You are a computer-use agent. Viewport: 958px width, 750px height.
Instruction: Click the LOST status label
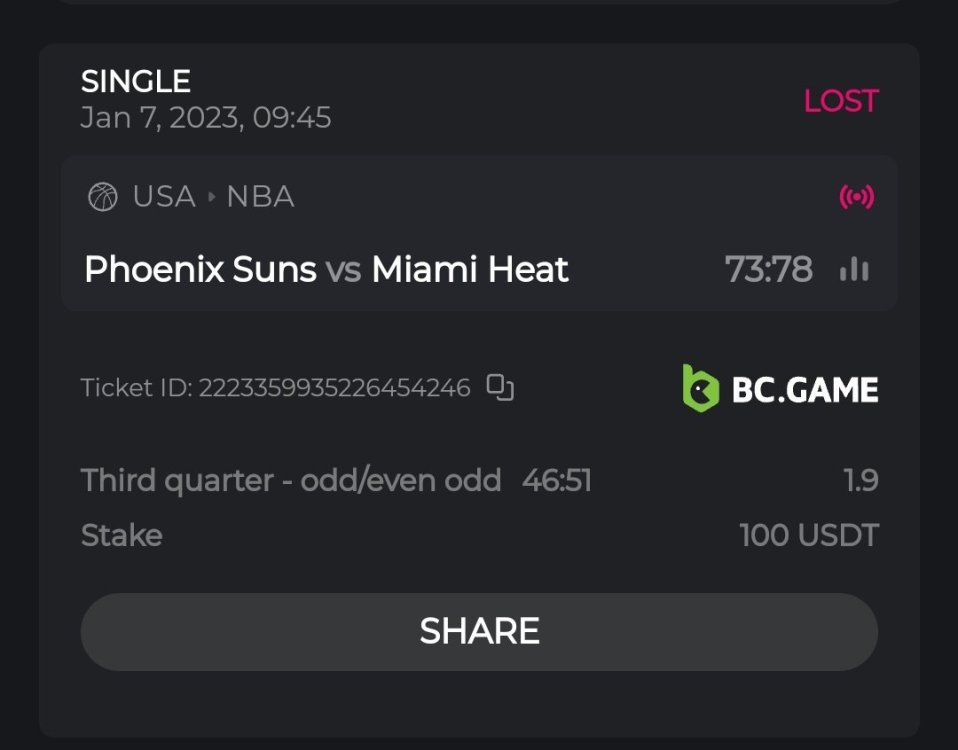tap(840, 101)
